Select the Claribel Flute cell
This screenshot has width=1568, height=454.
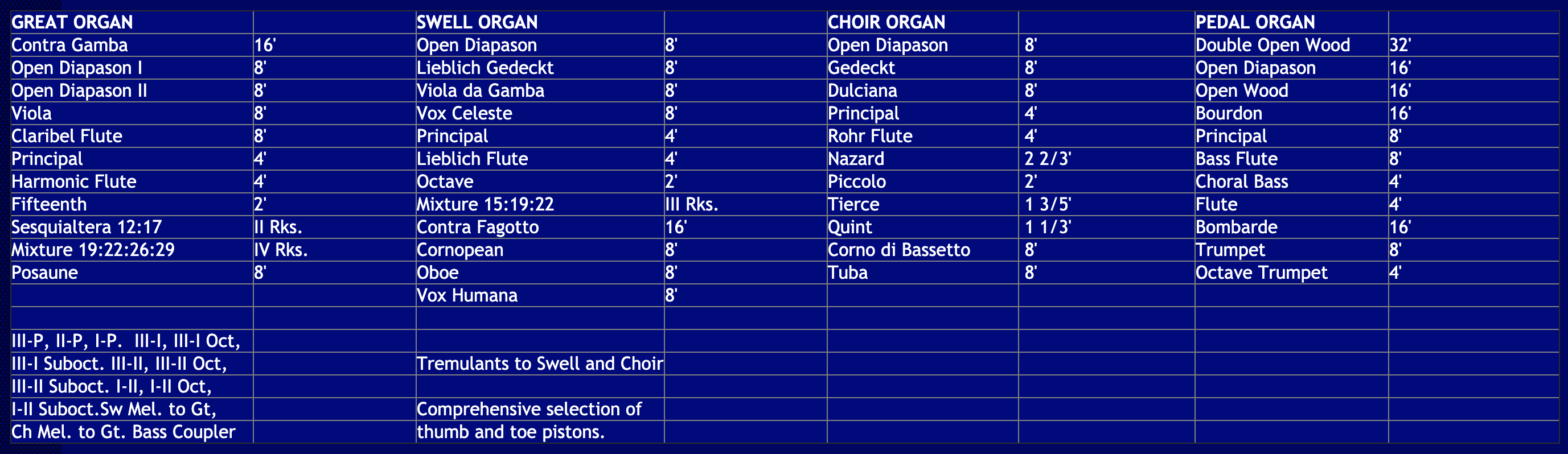click(67, 136)
